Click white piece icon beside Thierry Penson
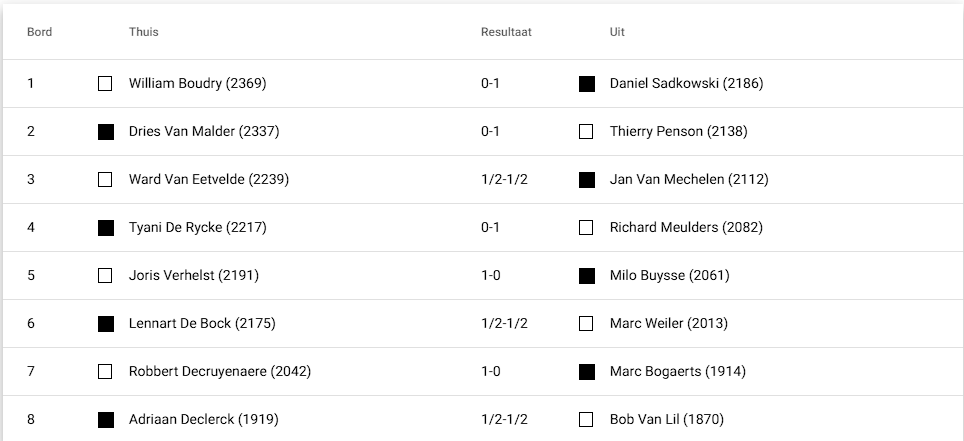Image resolution: width=964 pixels, height=441 pixels. 587,132
